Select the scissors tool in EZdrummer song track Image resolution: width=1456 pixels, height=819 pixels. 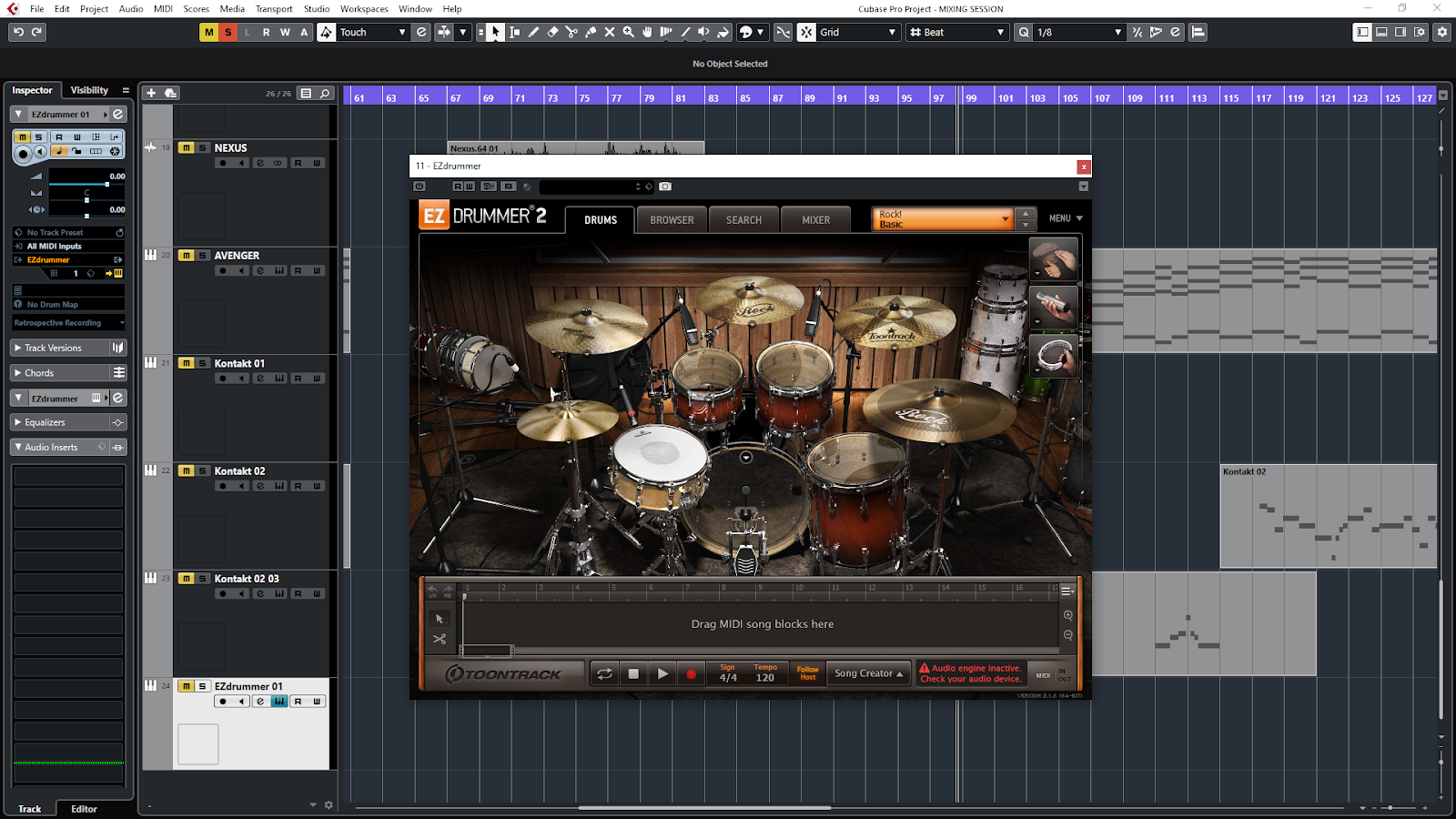point(440,639)
